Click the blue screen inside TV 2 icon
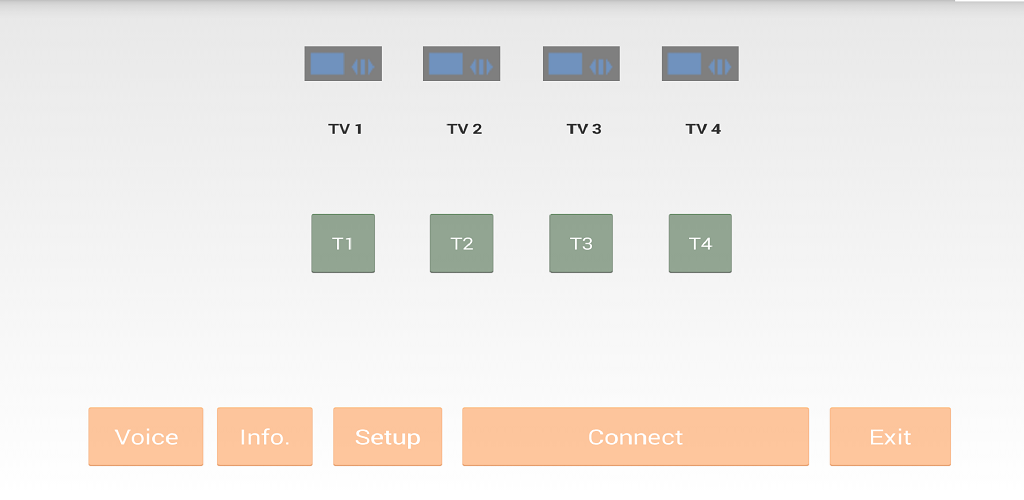Screen dimensions: 1024x500 446,64
